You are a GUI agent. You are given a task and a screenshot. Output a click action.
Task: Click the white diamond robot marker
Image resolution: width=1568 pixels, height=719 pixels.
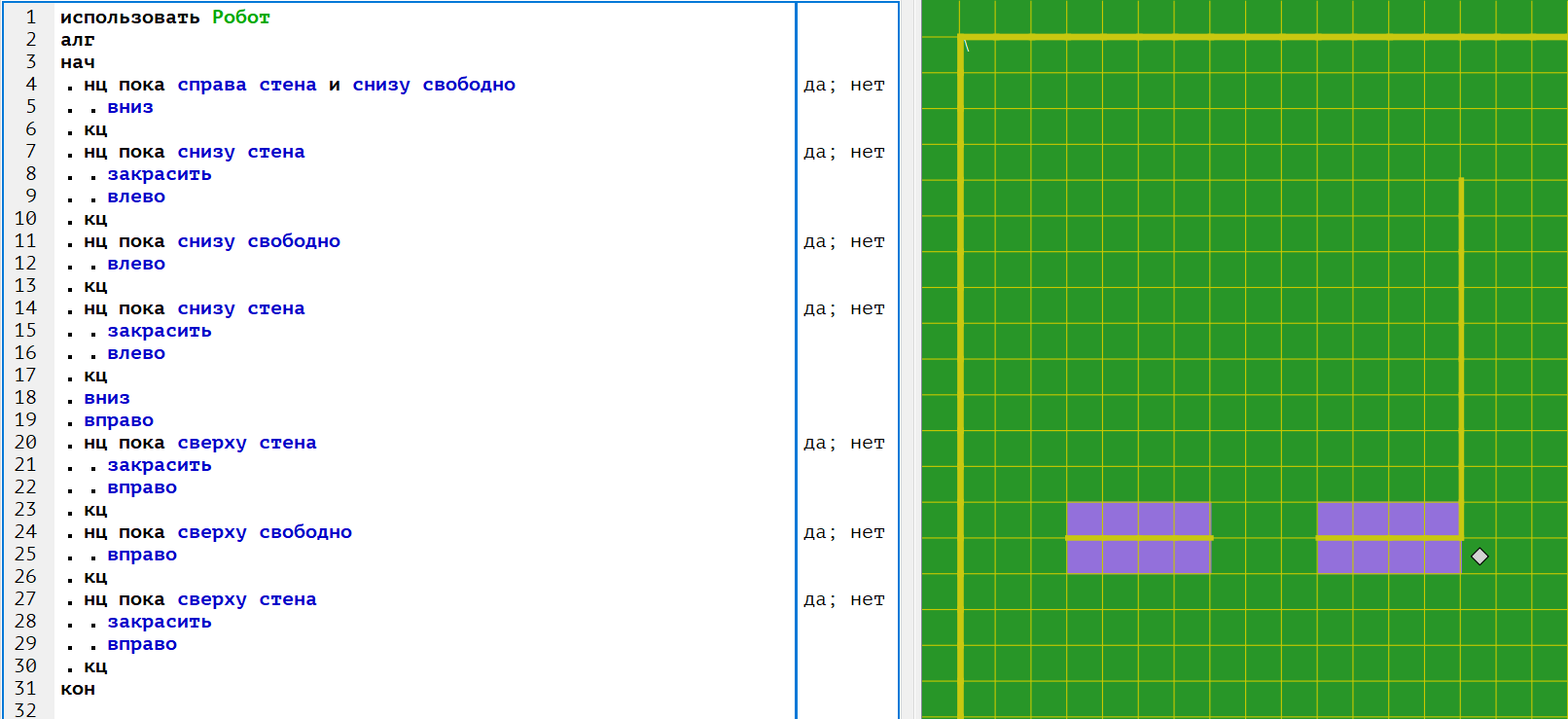1479,557
